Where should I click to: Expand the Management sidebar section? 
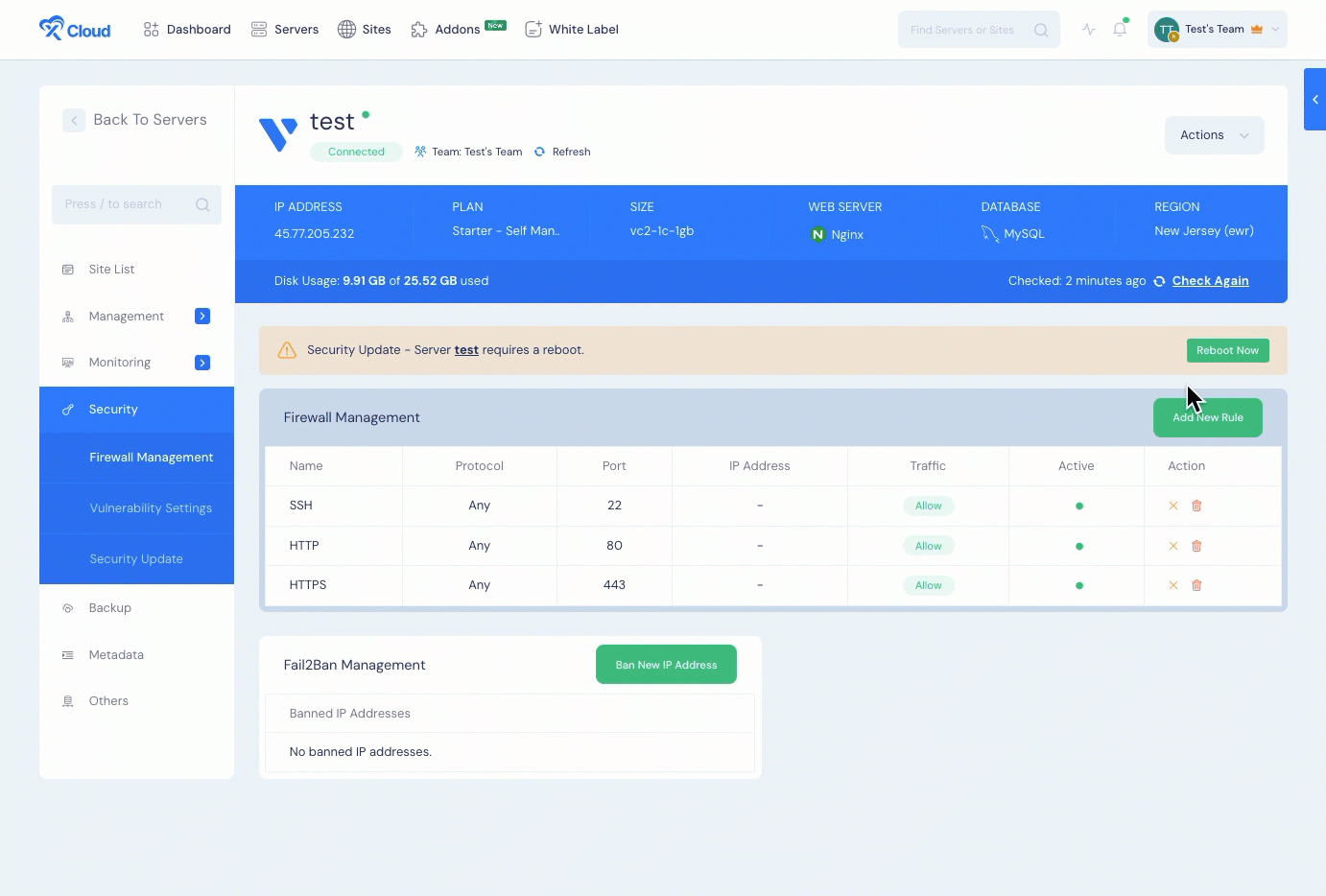click(201, 316)
